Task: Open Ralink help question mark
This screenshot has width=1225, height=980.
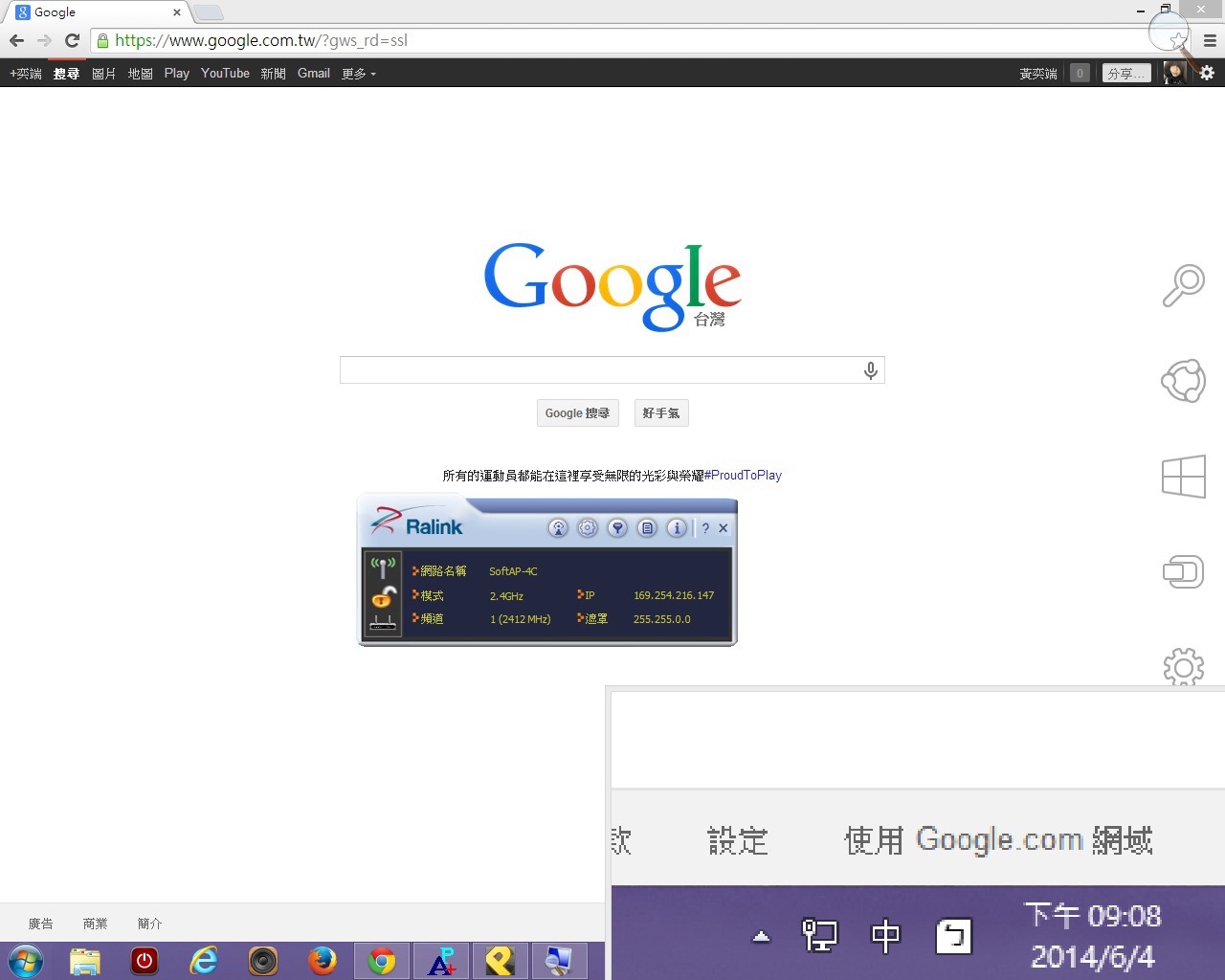Action: point(705,528)
